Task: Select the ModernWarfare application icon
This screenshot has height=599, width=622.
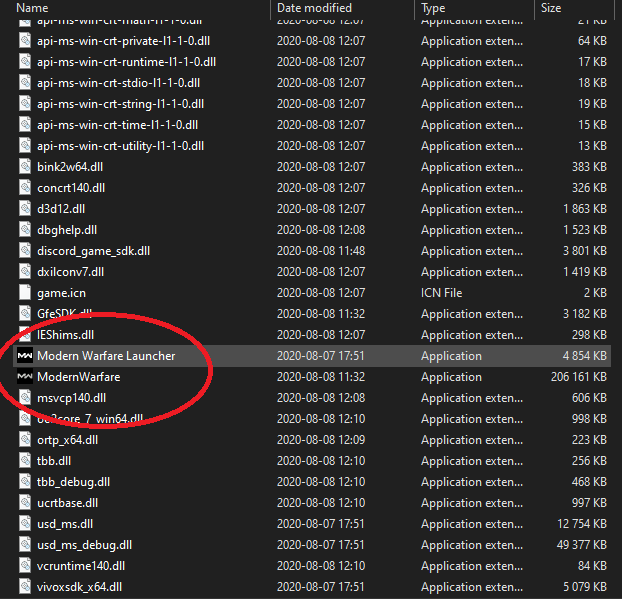Action: tap(25, 377)
